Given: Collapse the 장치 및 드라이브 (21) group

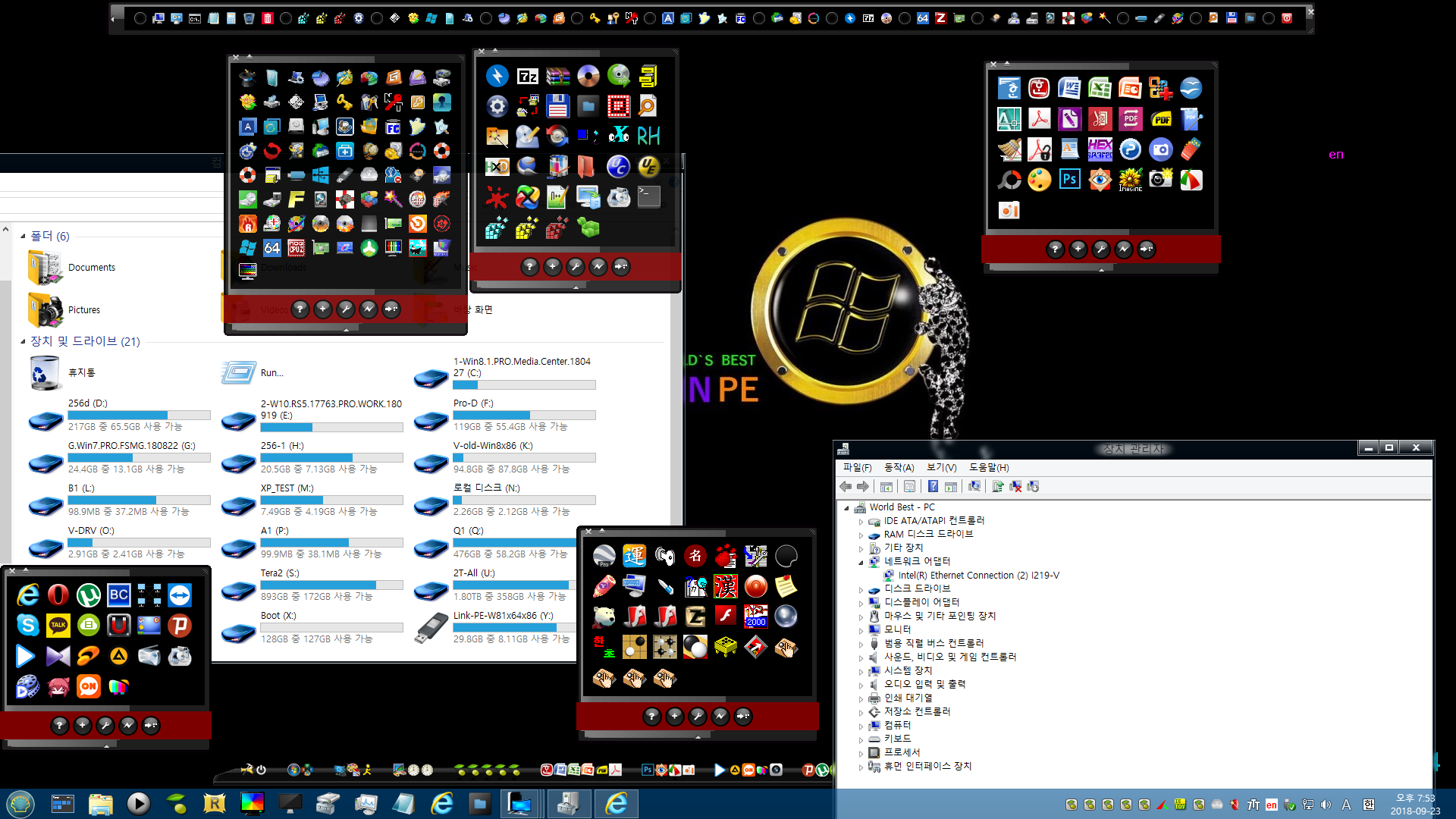Looking at the screenshot, I should click(x=23, y=341).
